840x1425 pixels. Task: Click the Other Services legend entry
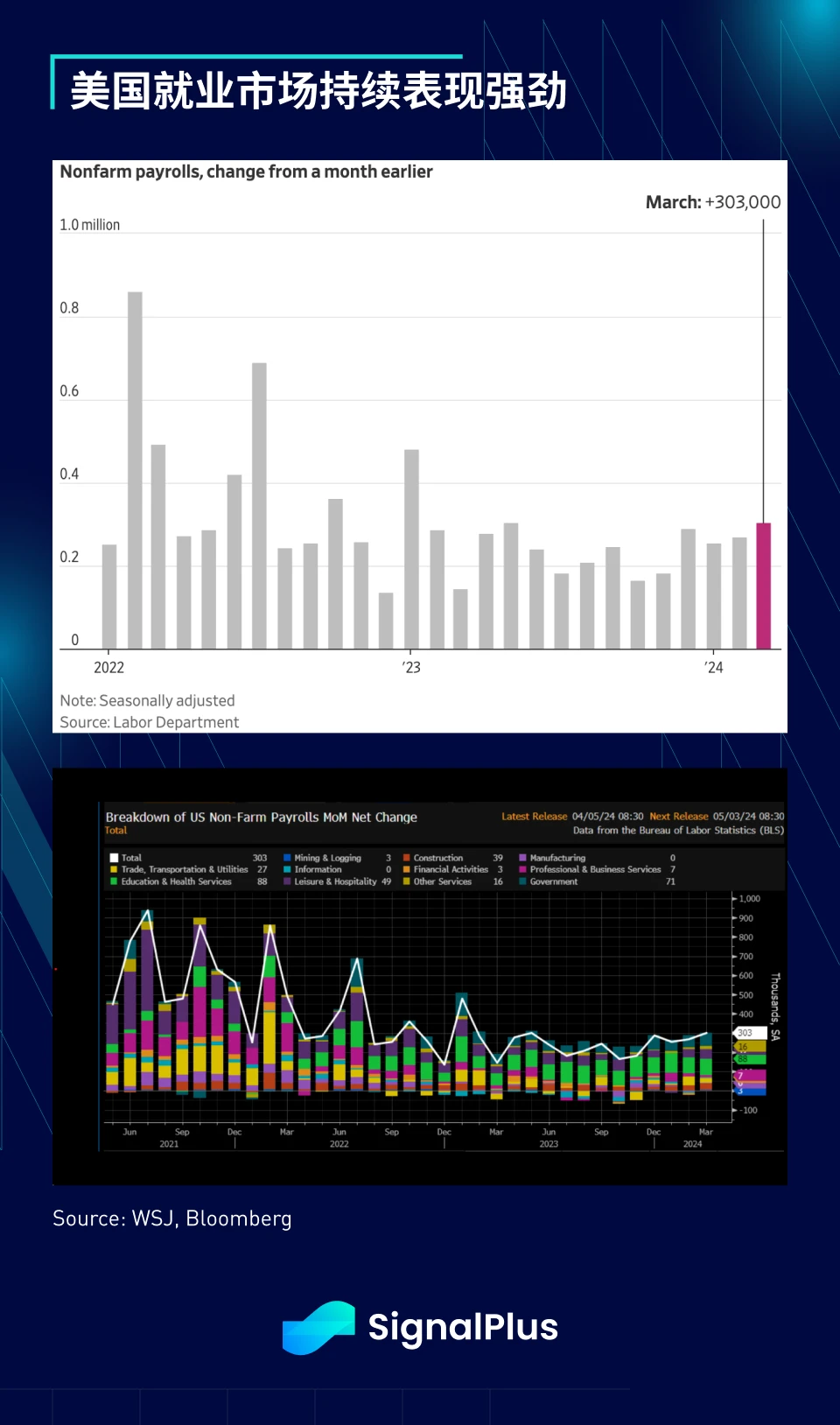(442, 881)
